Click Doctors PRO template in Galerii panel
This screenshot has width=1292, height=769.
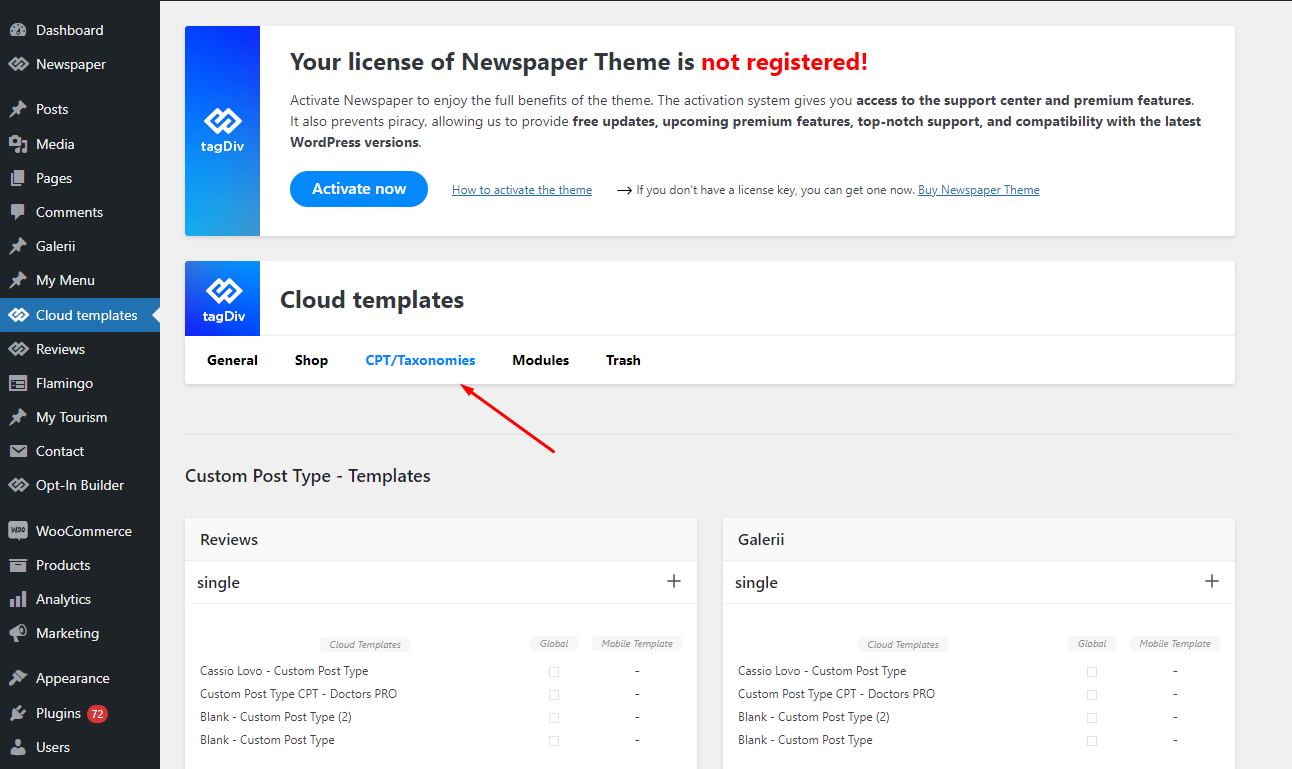(836, 694)
